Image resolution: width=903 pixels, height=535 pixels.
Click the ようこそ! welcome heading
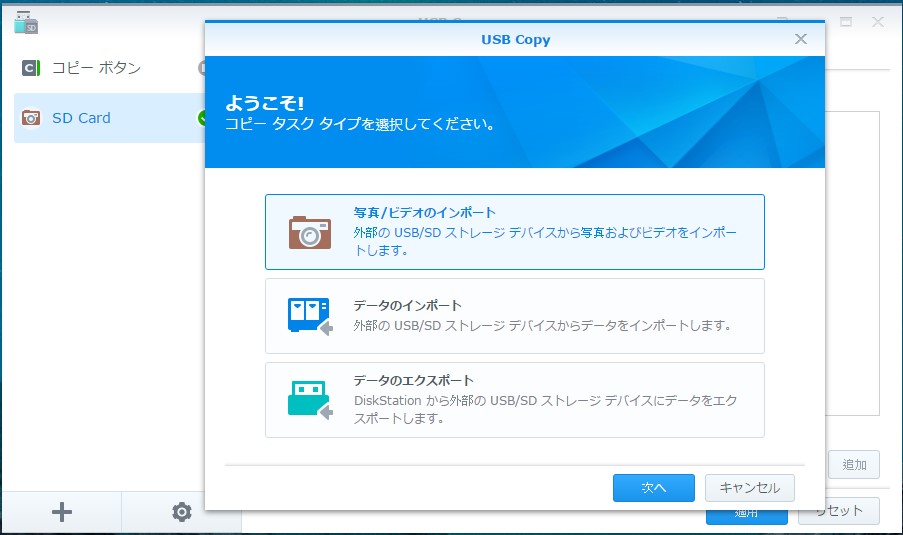pyautogui.click(x=264, y=103)
